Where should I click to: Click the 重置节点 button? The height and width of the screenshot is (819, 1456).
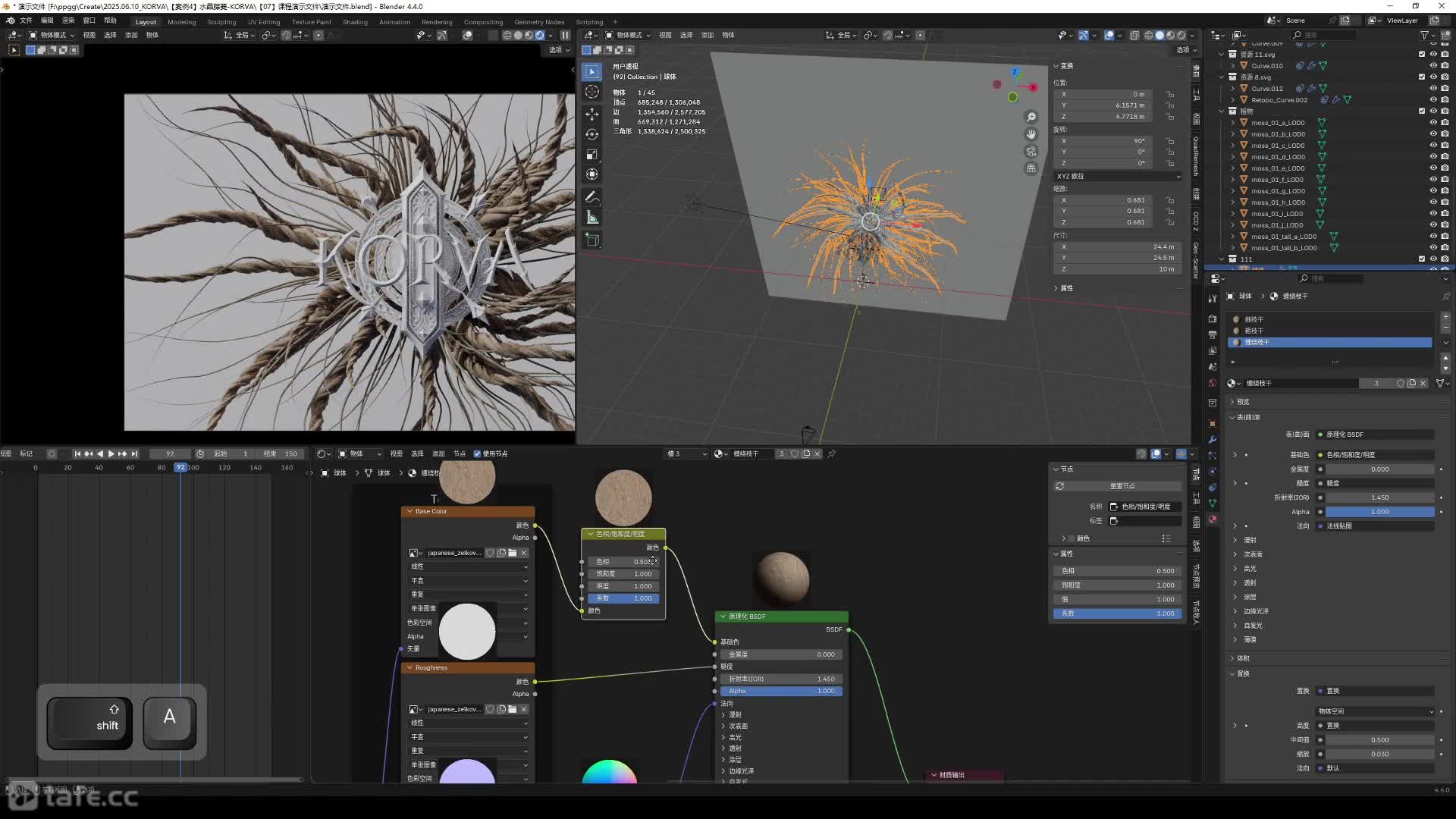point(1118,486)
